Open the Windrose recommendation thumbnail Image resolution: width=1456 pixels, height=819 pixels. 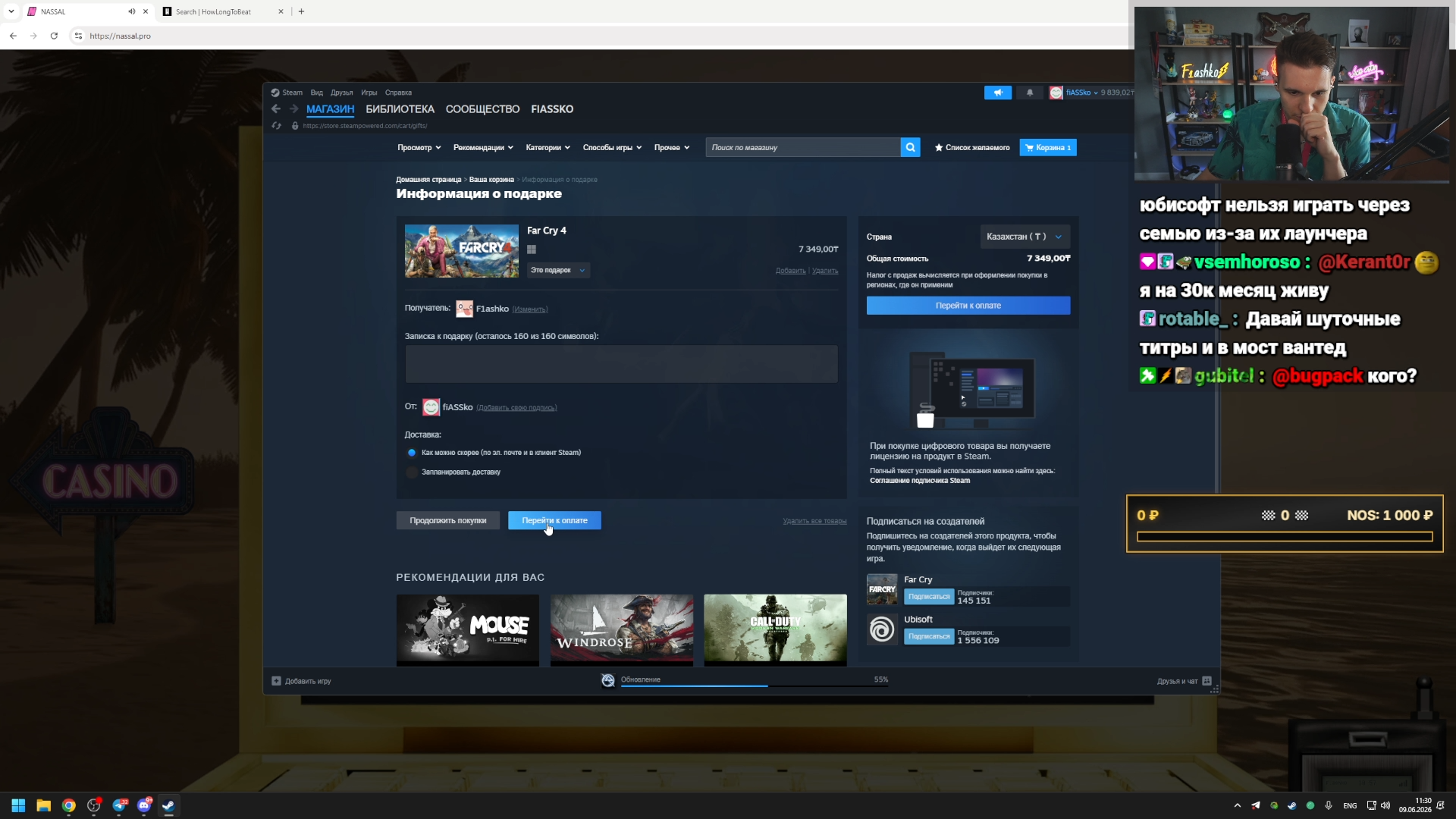(621, 629)
